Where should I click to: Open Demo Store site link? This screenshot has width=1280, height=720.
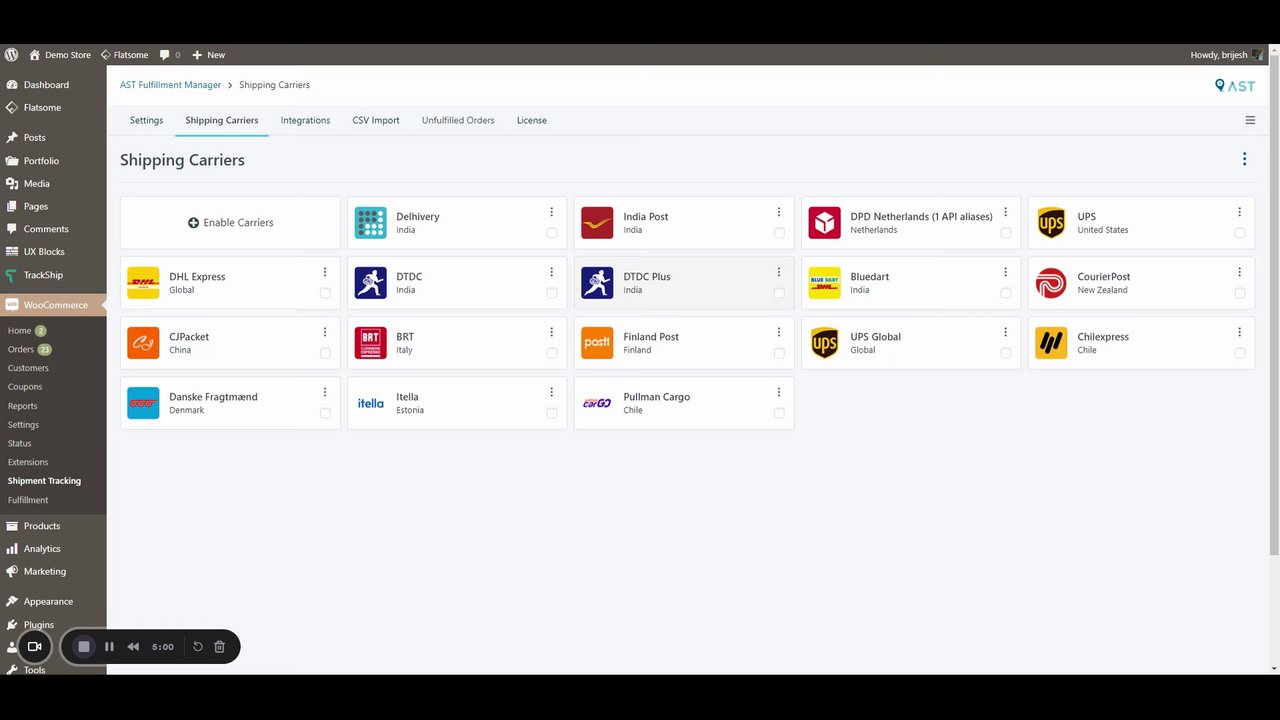coord(60,55)
